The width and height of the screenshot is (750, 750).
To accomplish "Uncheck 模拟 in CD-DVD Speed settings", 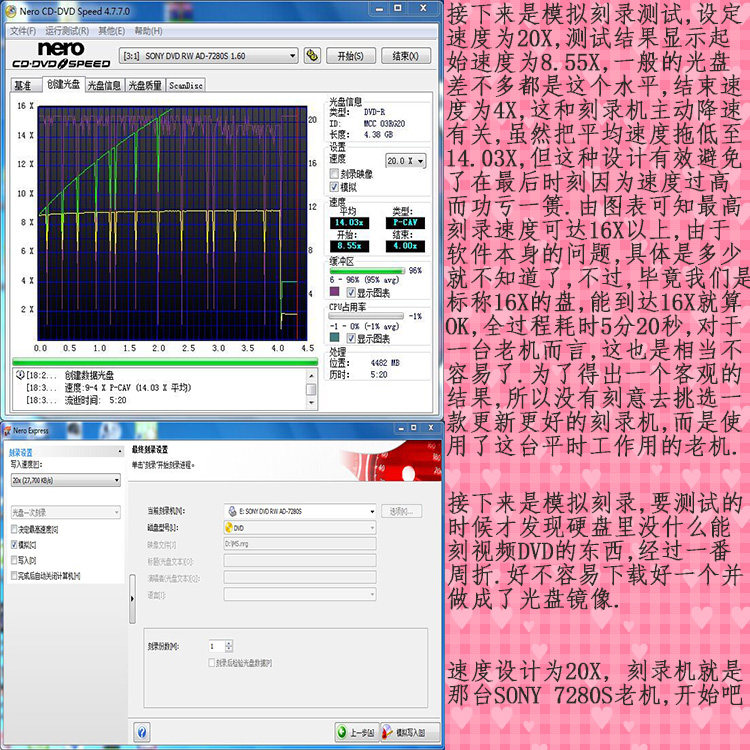I will click(334, 187).
